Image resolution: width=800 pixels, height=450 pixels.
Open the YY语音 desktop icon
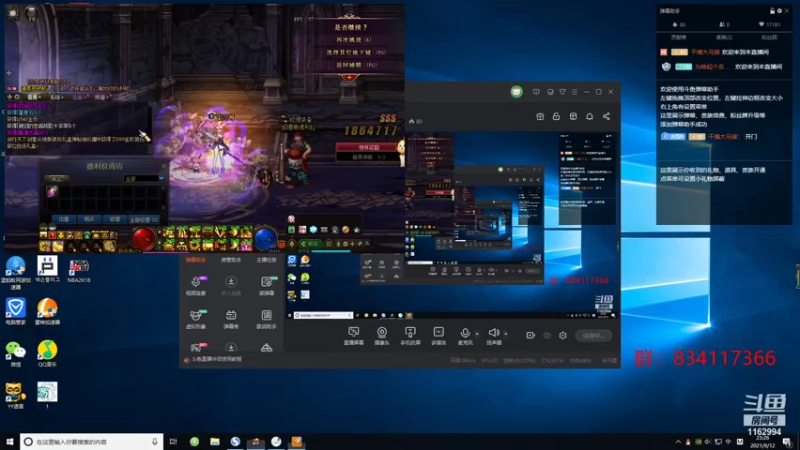[15, 396]
